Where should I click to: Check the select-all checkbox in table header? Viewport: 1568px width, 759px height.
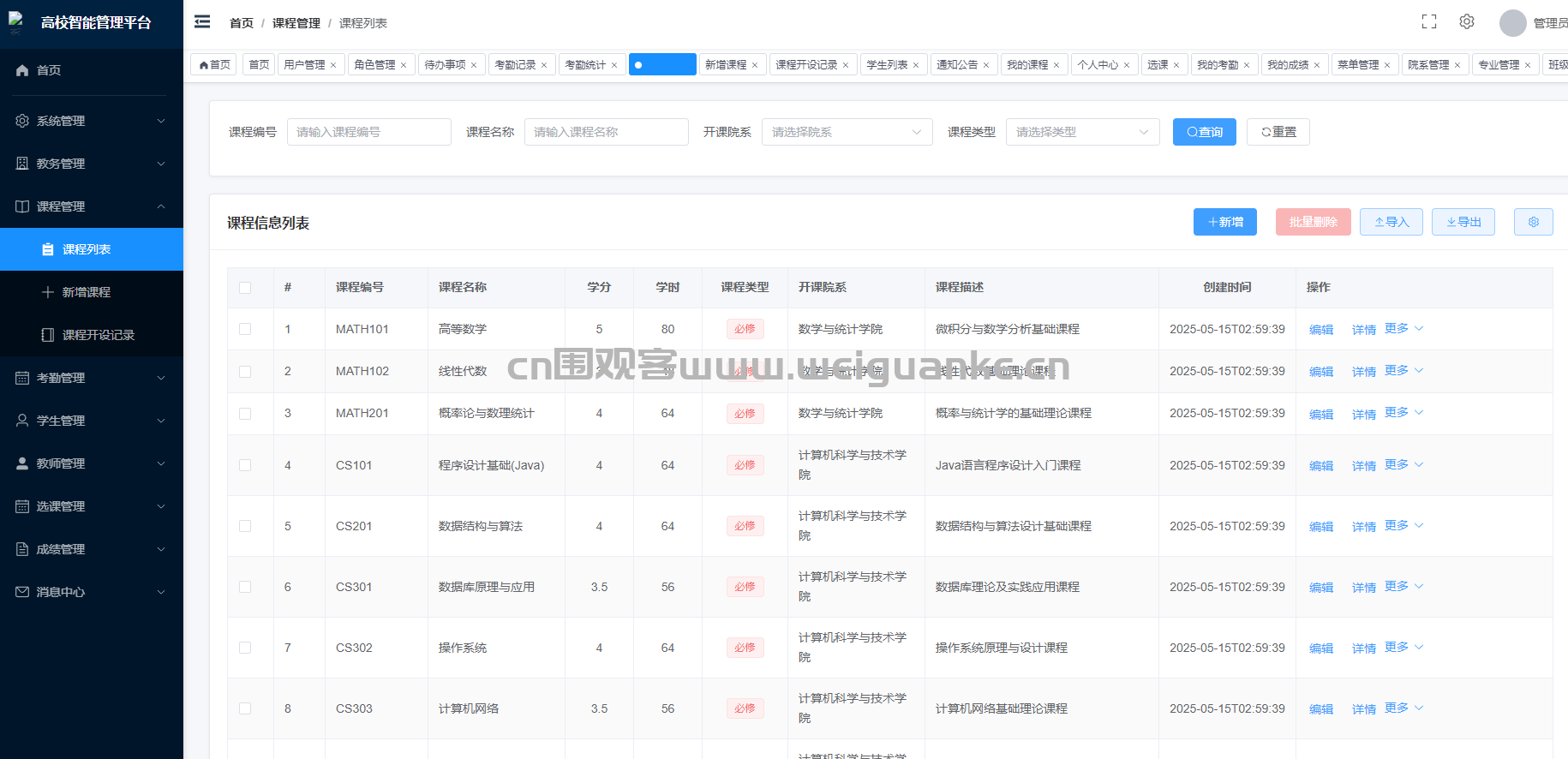coord(245,288)
